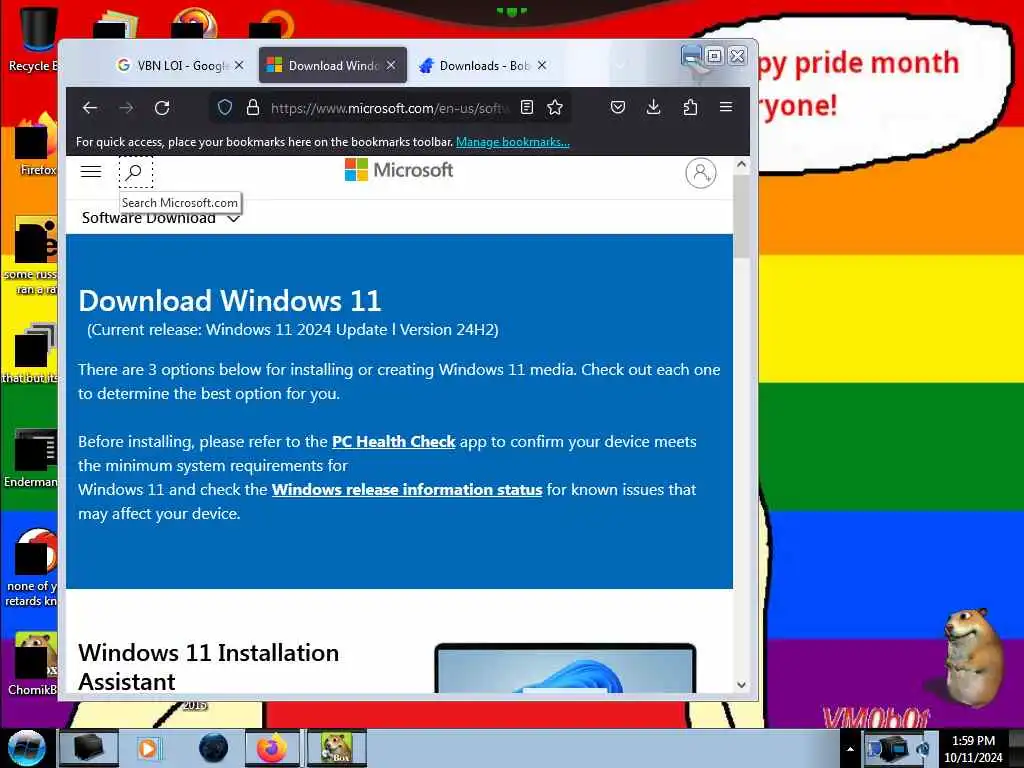
Task: Open the 'none of y' desktop icon
Action: pos(33,567)
